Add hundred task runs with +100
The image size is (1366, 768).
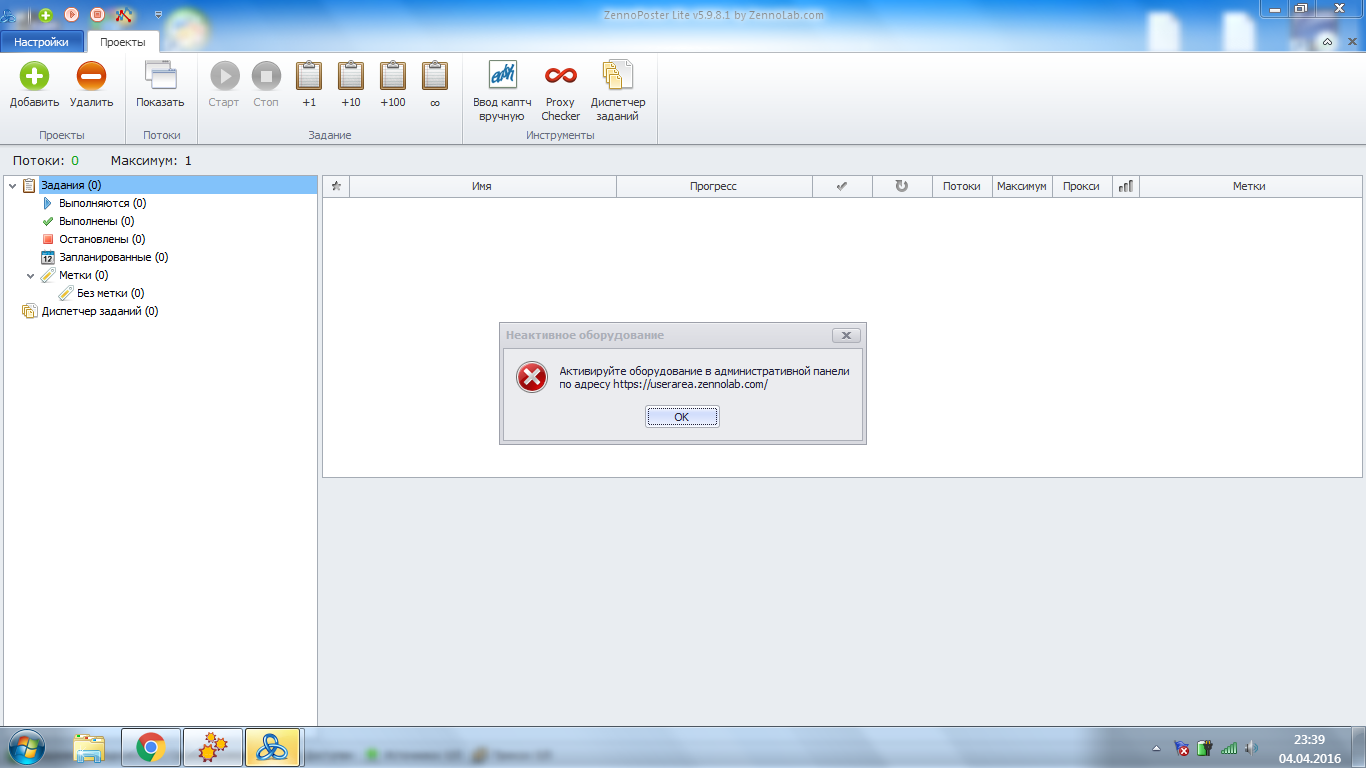393,85
